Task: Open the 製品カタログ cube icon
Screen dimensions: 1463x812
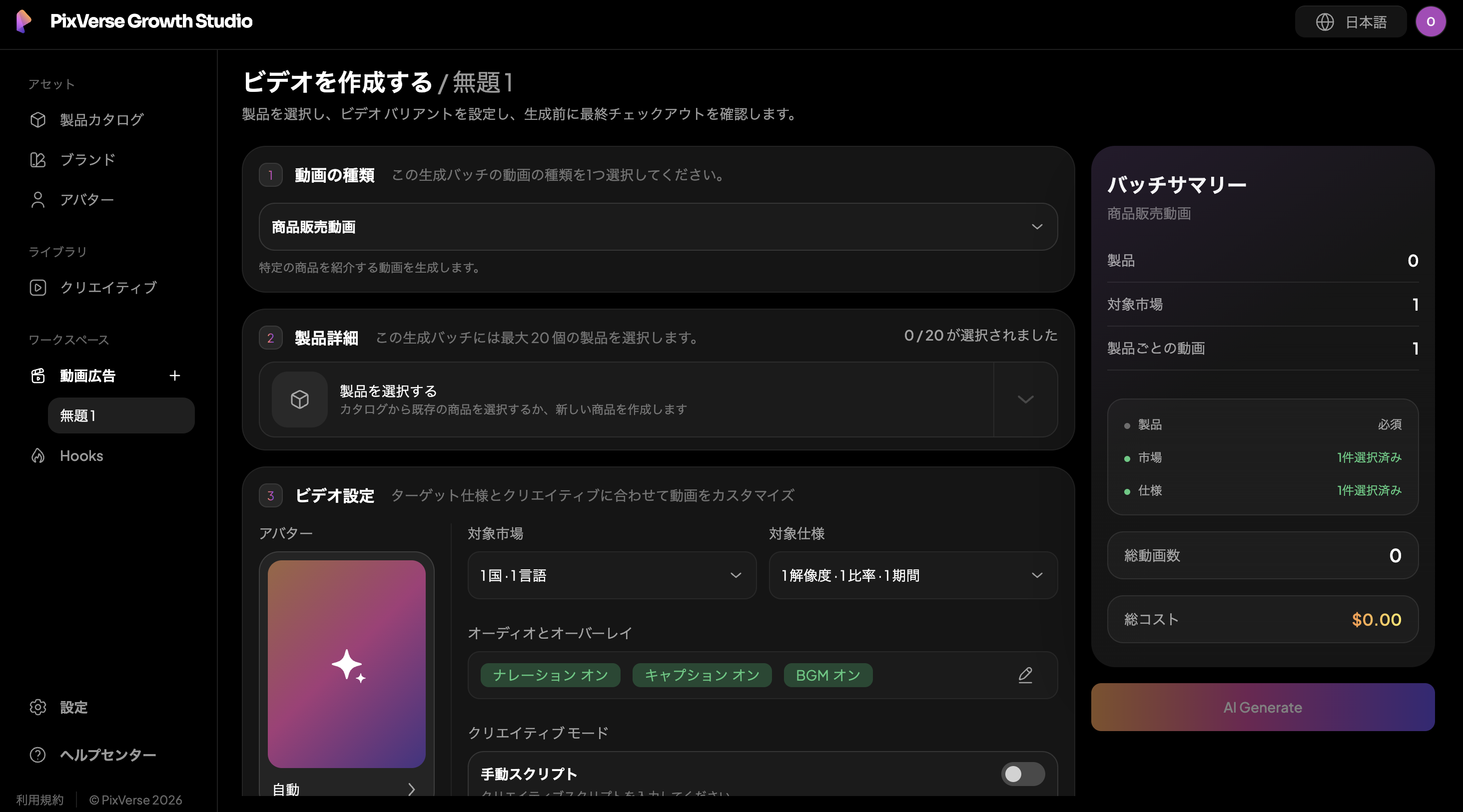Action: [38, 120]
